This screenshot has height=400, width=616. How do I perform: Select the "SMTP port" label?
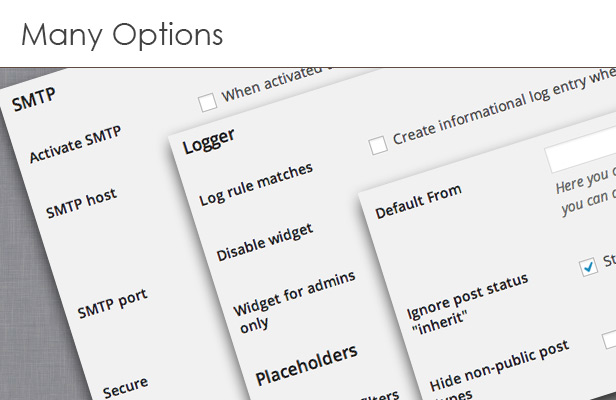tap(112, 302)
